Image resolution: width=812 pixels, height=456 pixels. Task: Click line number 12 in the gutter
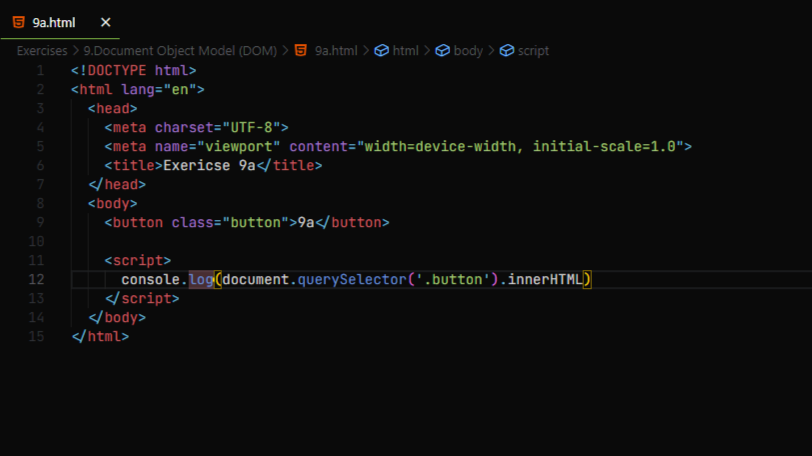(x=36, y=280)
